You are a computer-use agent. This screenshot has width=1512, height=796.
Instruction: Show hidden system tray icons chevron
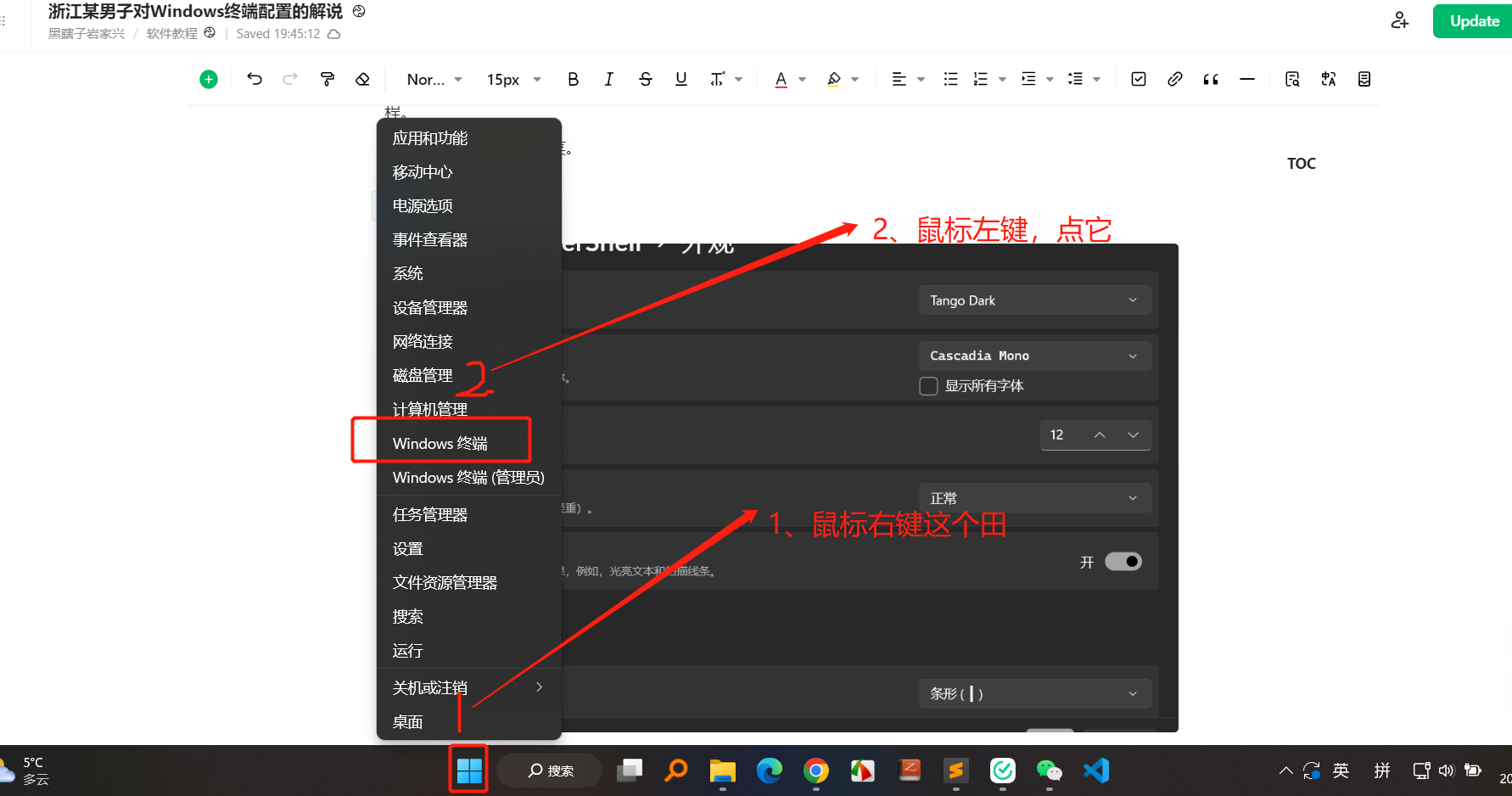coord(1286,771)
